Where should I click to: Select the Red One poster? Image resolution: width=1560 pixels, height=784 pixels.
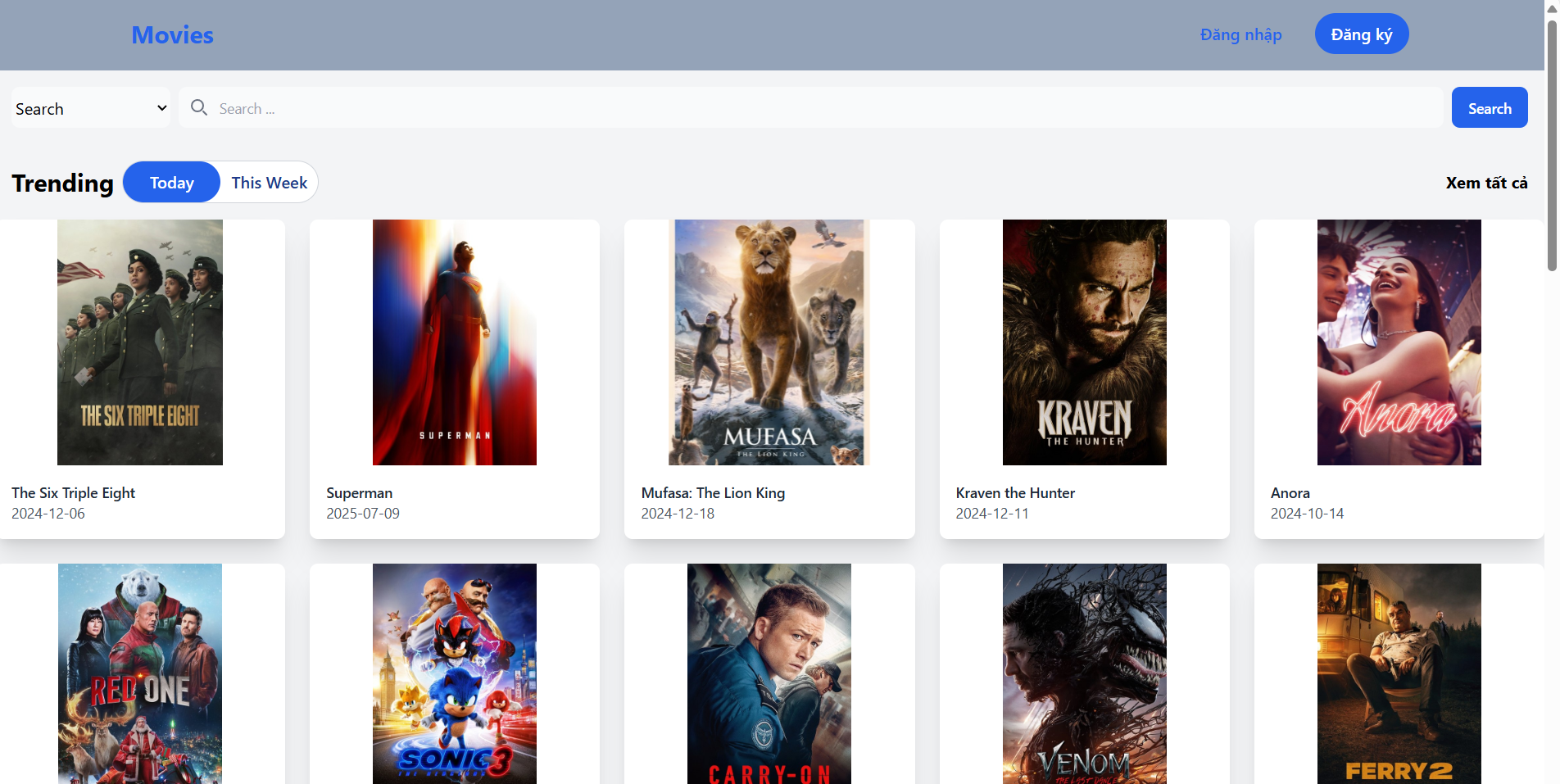[x=140, y=673]
